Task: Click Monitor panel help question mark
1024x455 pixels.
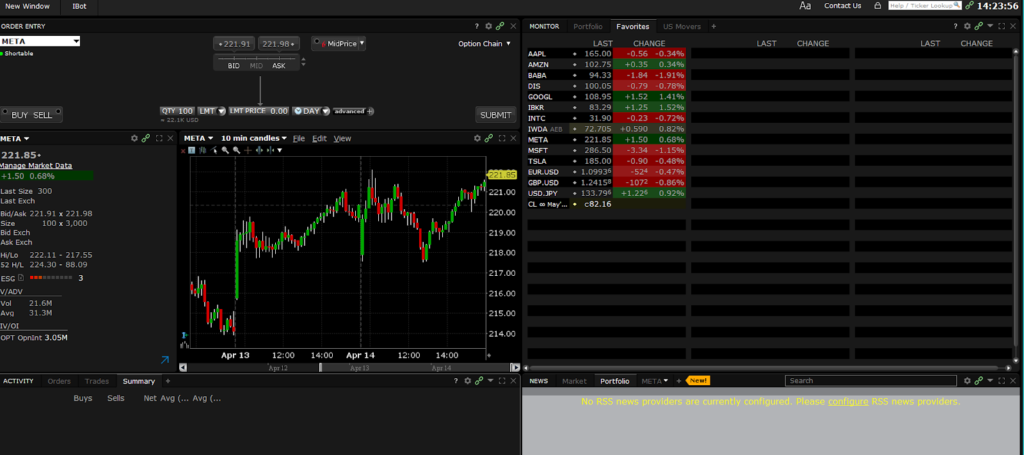Action: tap(955, 26)
